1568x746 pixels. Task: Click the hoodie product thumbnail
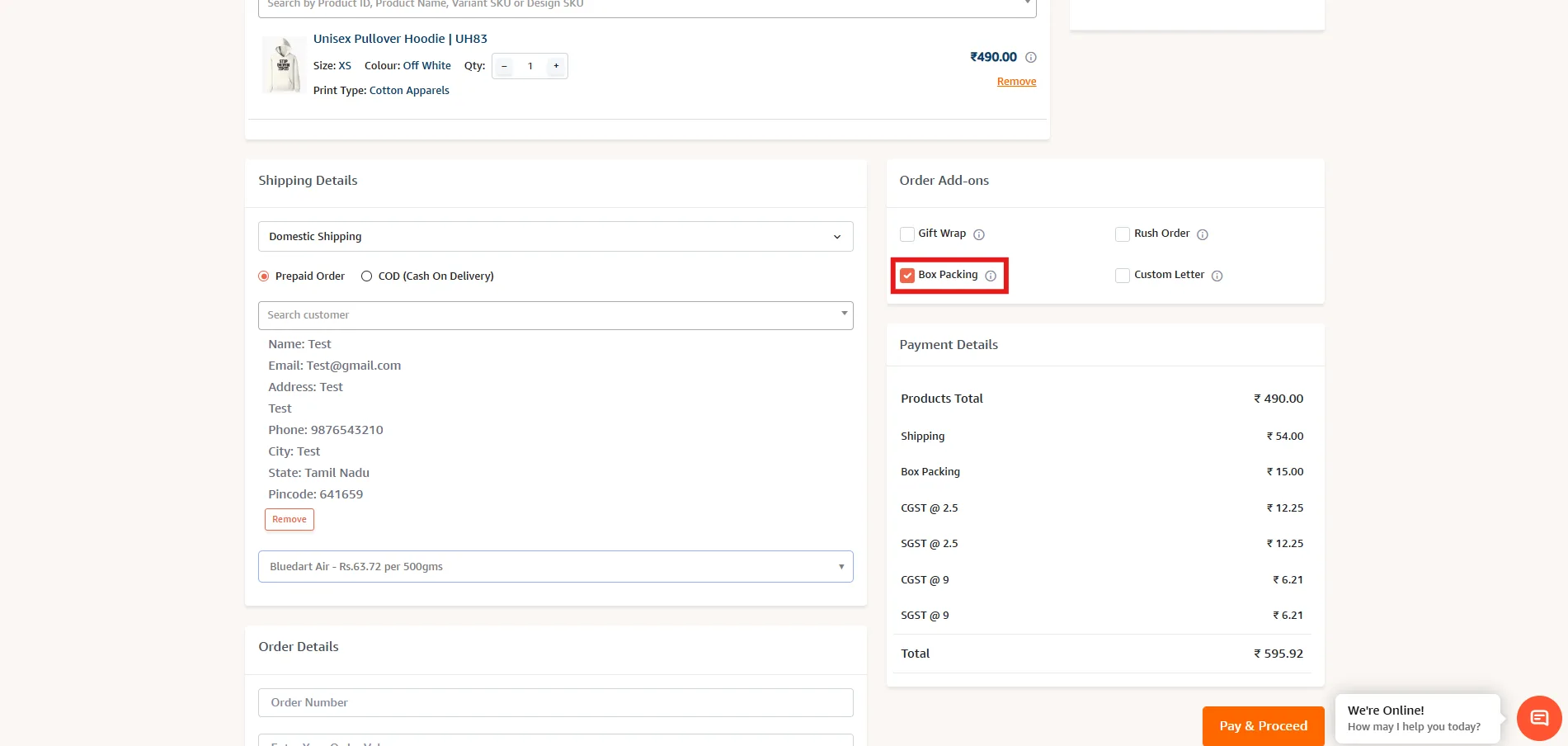point(283,65)
